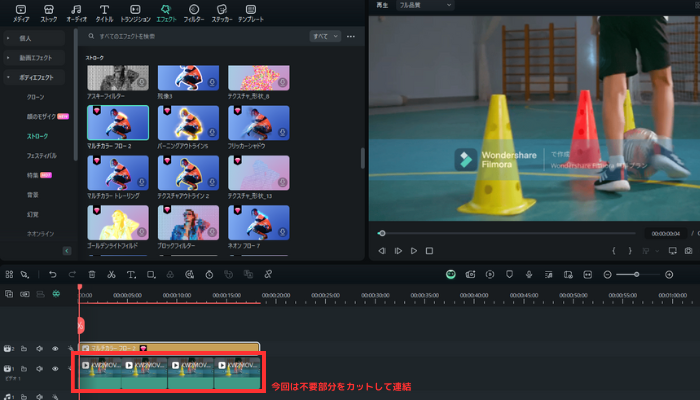Switch to the テンプレート tab

coord(250,13)
